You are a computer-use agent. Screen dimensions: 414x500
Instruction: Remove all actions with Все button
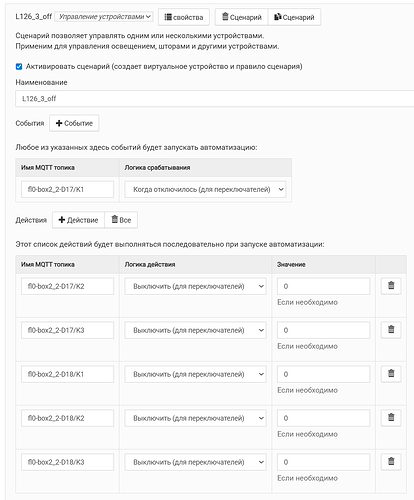click(121, 220)
